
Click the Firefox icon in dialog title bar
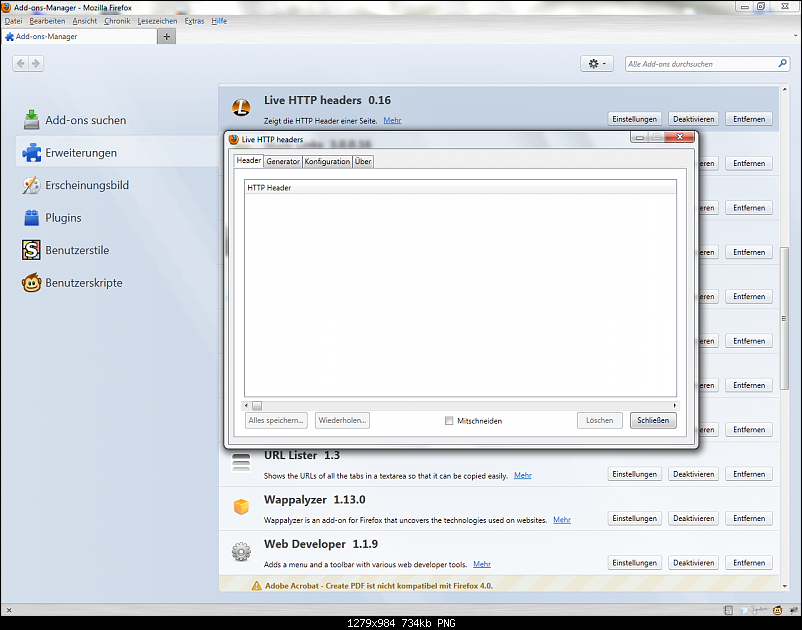(x=234, y=139)
